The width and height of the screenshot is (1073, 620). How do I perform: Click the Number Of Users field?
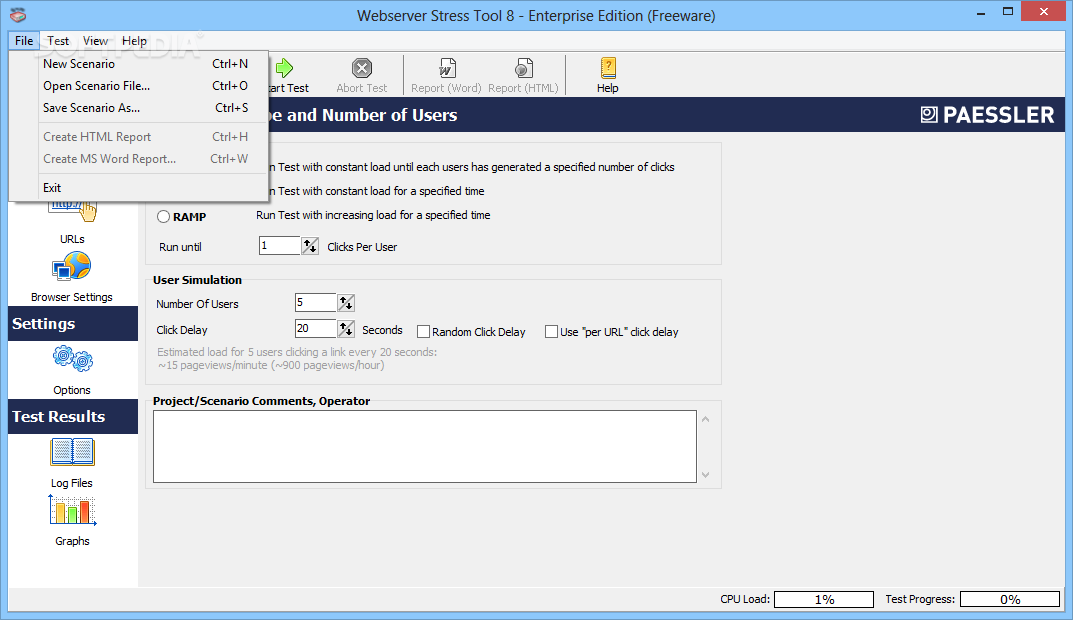tap(315, 302)
